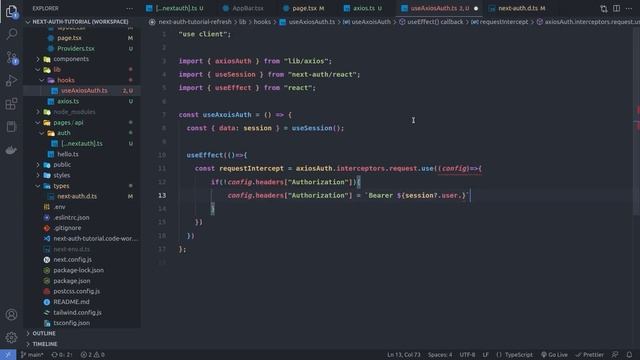
Task: Switch to the next-auth.d.ts tab
Action: [x=518, y=8]
